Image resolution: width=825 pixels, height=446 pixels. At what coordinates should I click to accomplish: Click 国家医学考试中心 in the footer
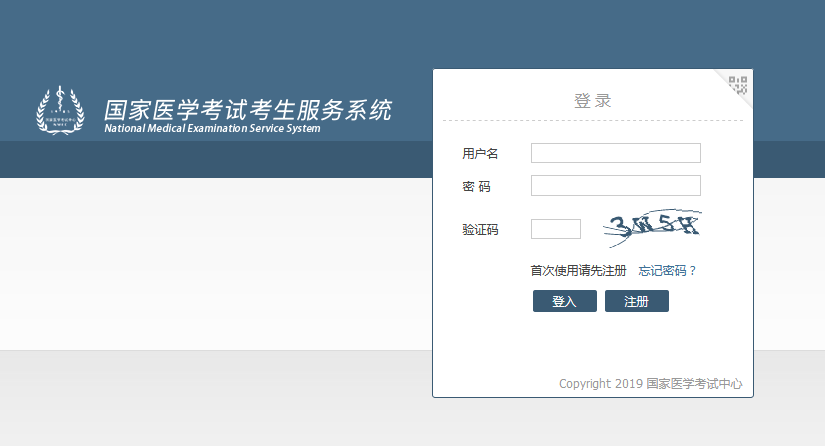point(694,384)
